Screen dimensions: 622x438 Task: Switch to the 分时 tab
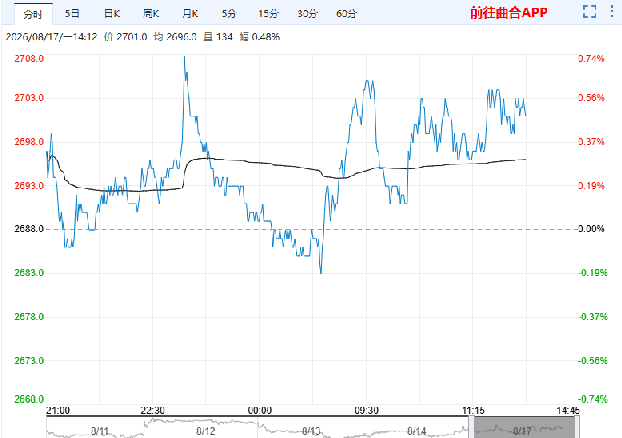click(x=33, y=14)
